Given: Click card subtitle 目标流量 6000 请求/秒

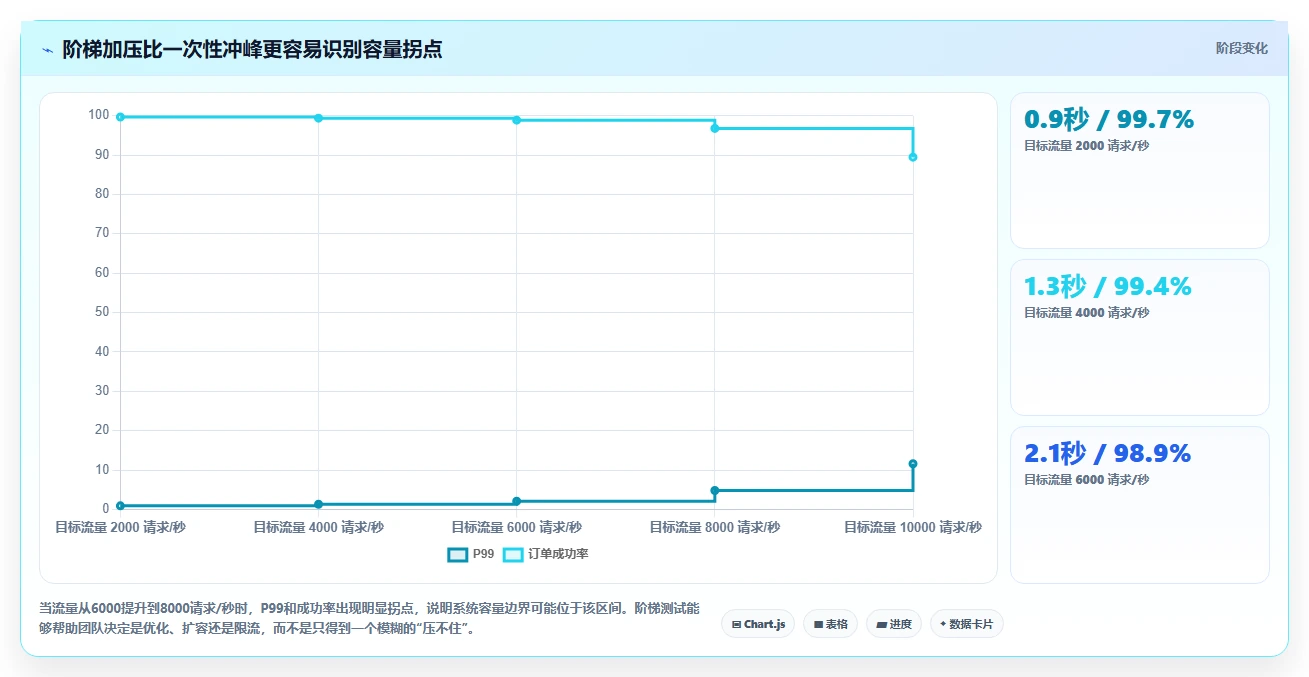Looking at the screenshot, I should [x=1086, y=480].
